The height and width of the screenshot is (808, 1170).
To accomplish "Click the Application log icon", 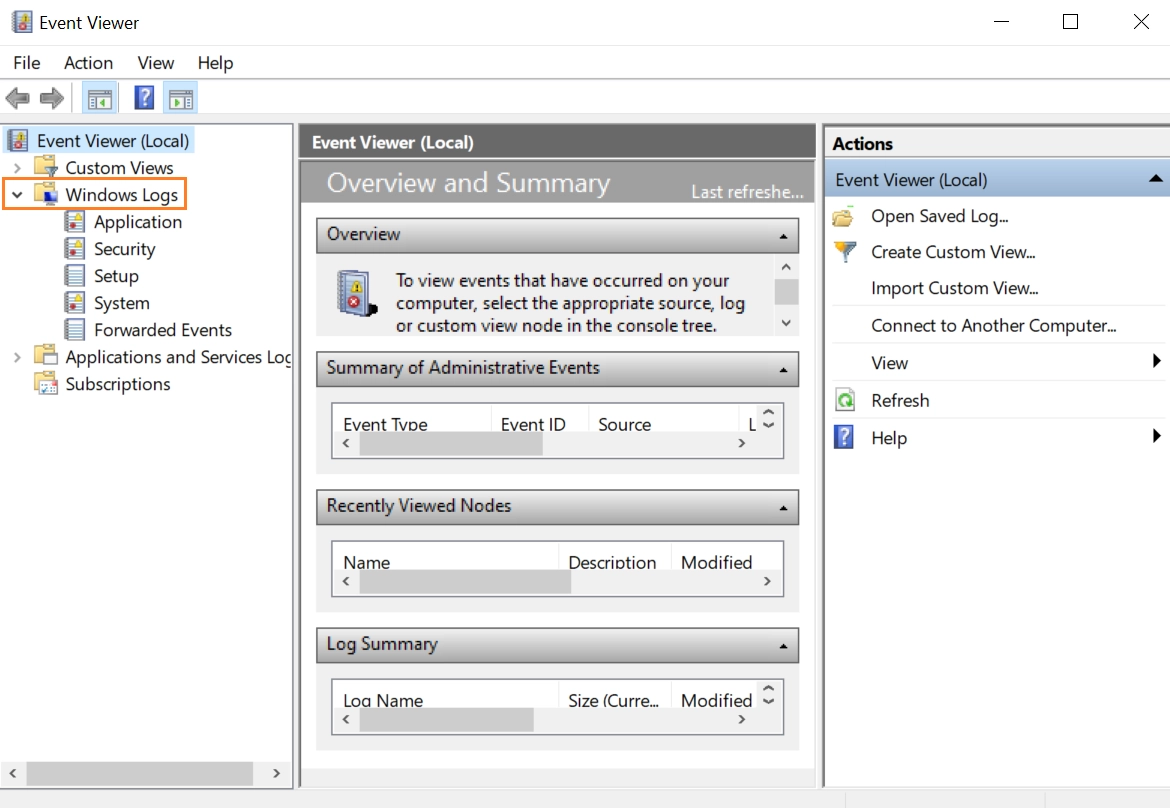I will coord(75,222).
